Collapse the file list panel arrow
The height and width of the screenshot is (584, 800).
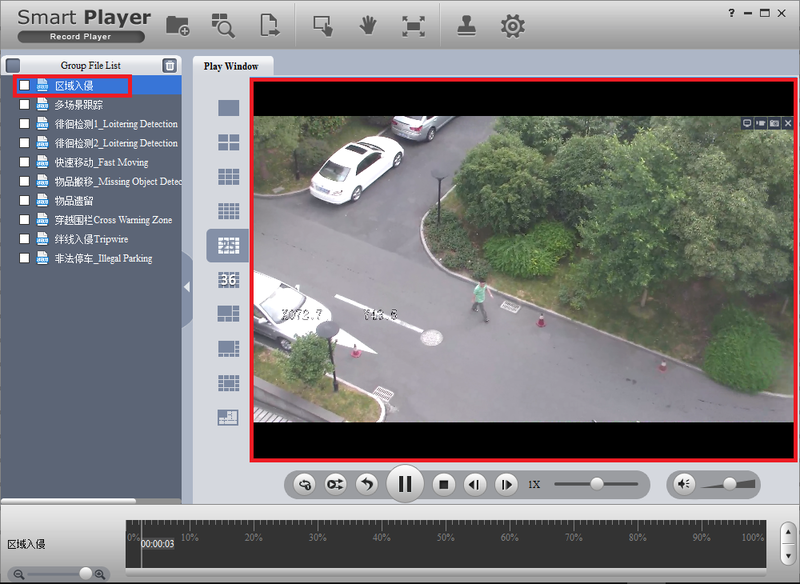(187, 287)
